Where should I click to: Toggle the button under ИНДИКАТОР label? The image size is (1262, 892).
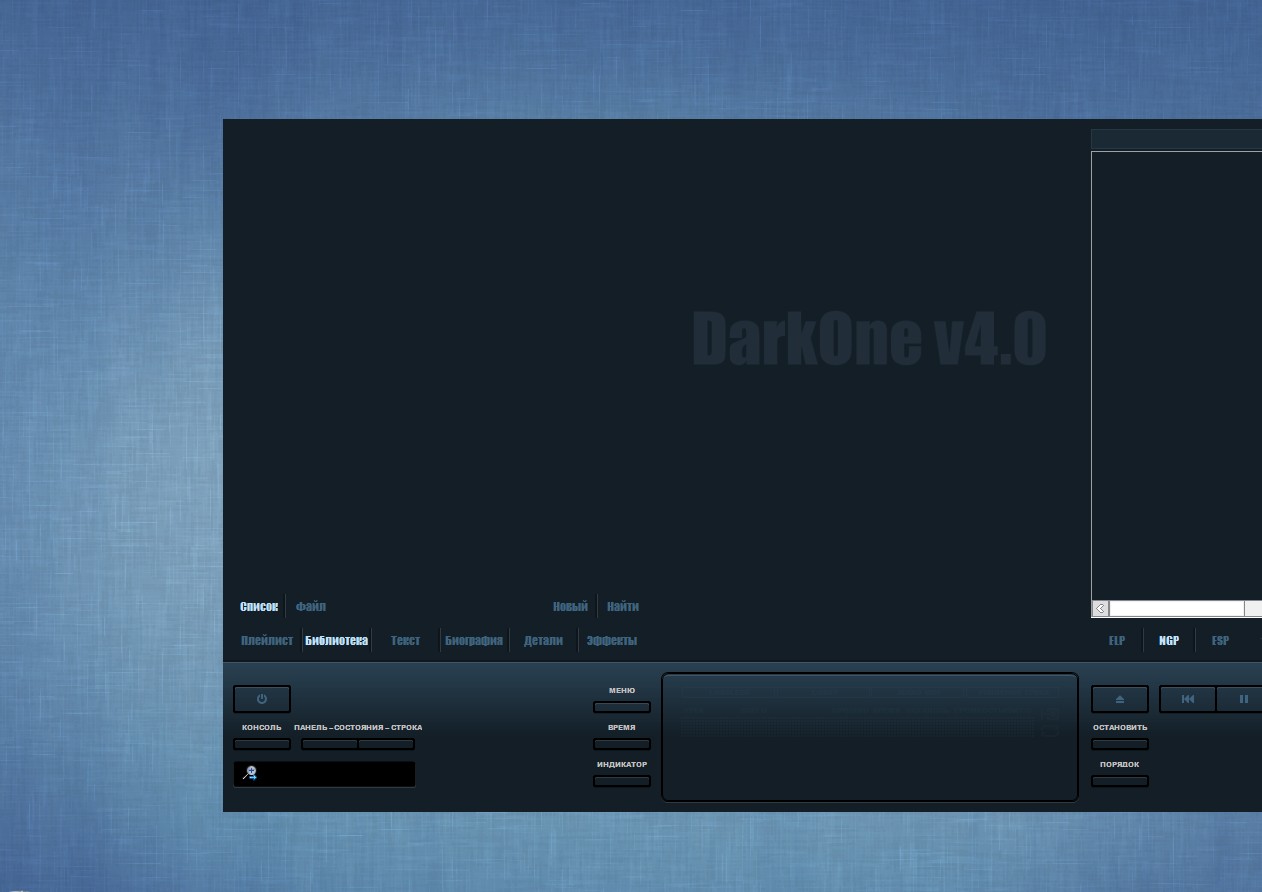[622, 781]
